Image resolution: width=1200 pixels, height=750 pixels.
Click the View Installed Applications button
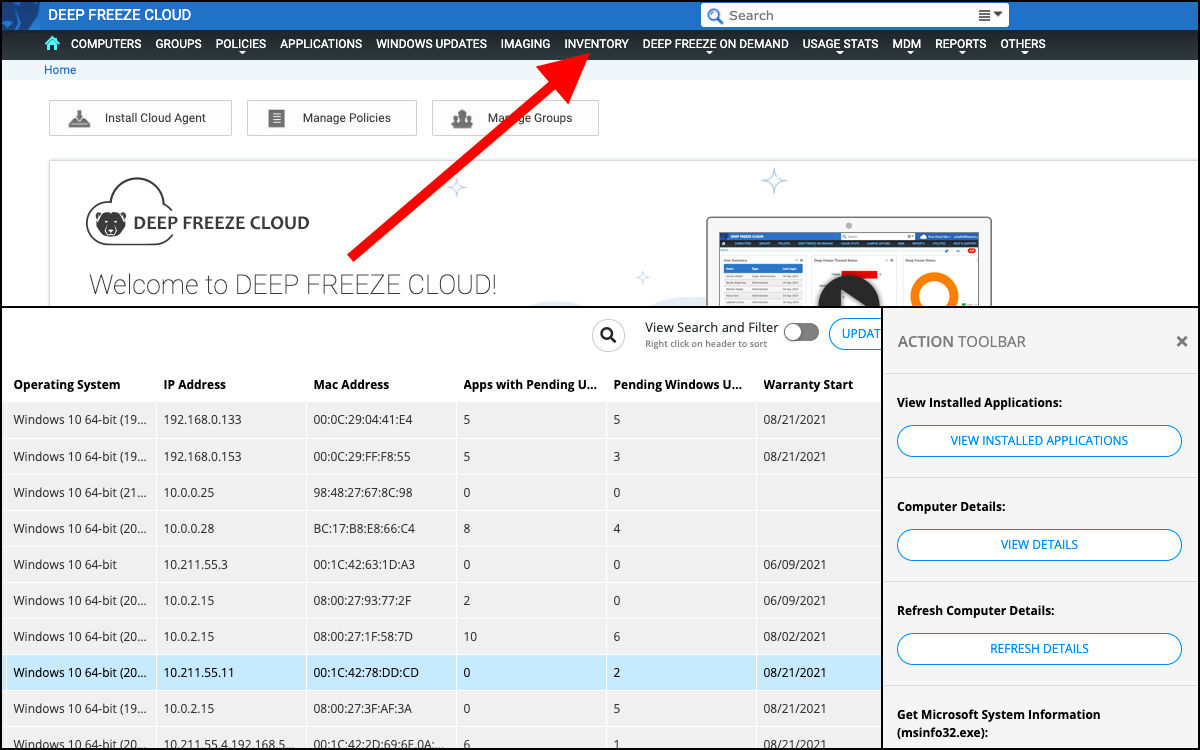pos(1039,441)
